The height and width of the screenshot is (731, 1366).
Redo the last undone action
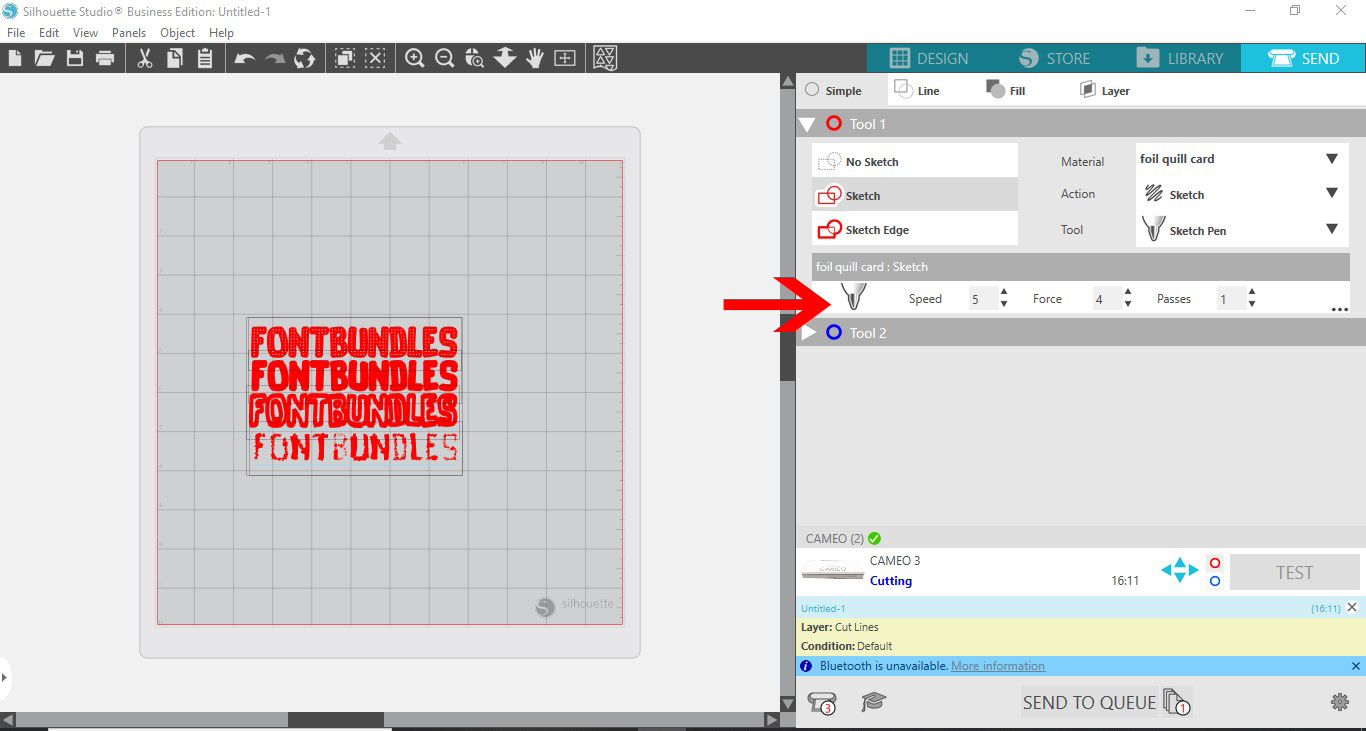coord(275,58)
